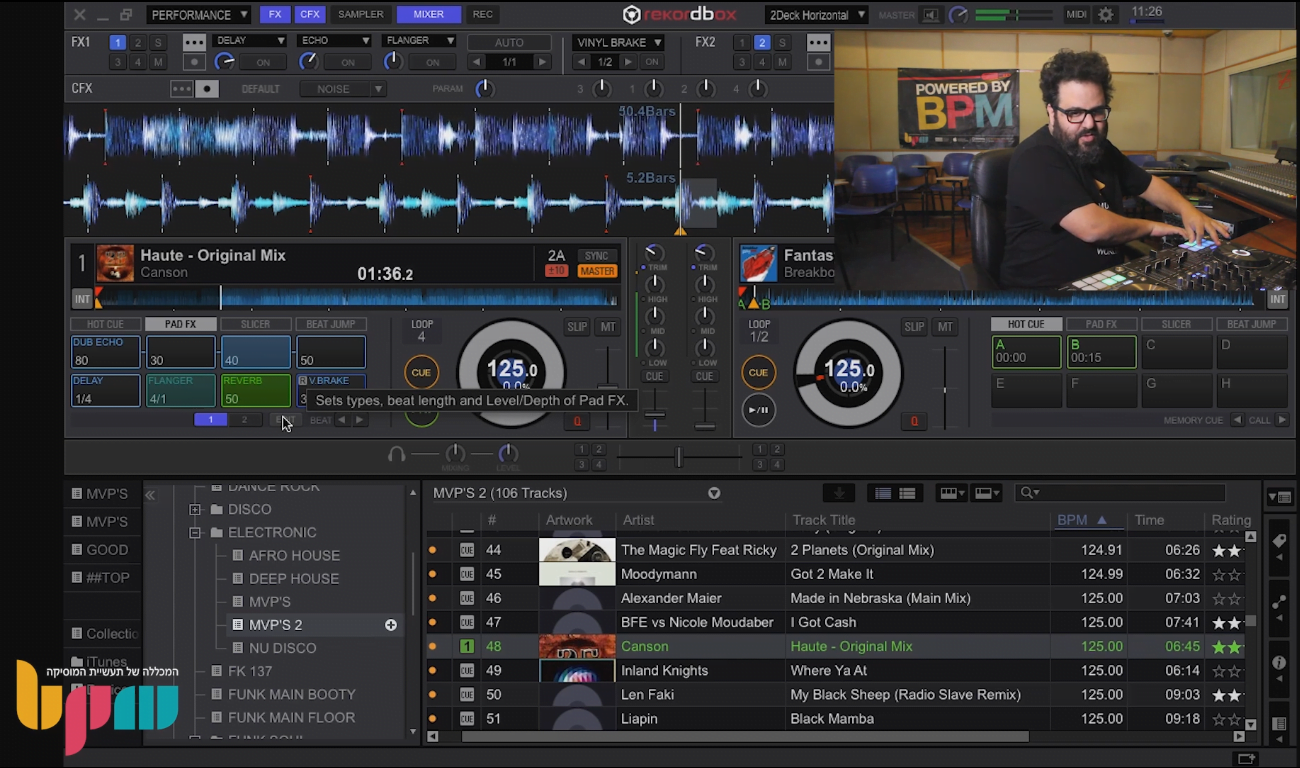Open the settings gear icon
Viewport: 1300px width, 768px height.
(x=1105, y=15)
